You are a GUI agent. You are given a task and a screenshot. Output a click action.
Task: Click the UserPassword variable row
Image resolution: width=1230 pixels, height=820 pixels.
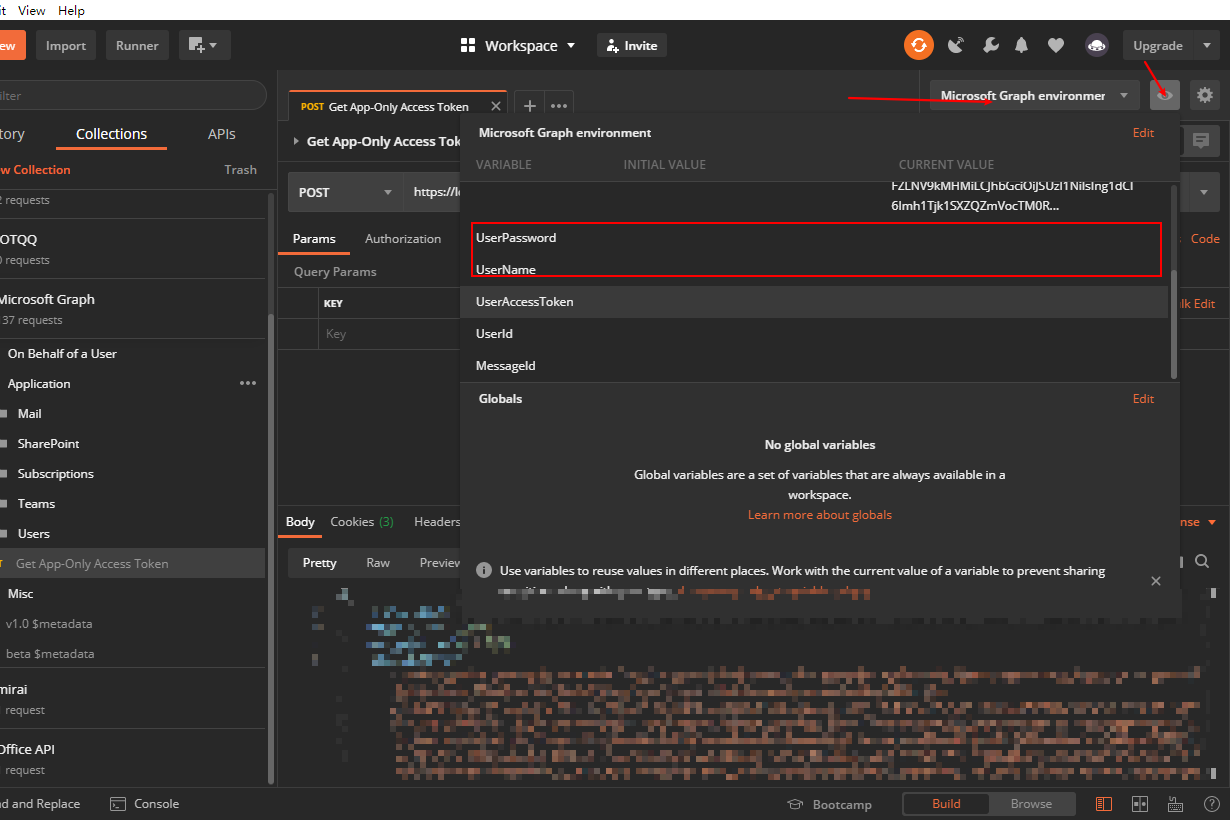tap(814, 238)
